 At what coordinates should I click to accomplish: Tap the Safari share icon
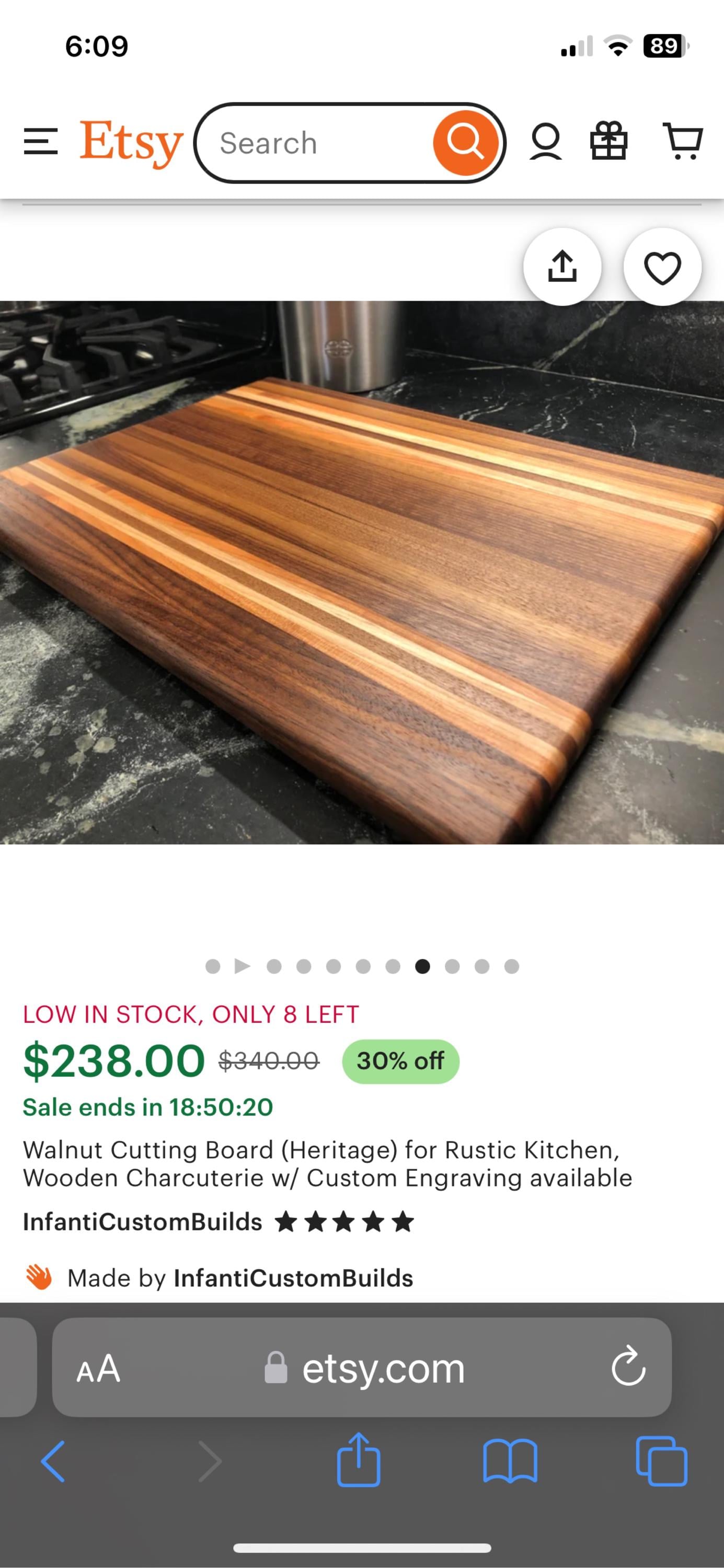(x=359, y=1460)
